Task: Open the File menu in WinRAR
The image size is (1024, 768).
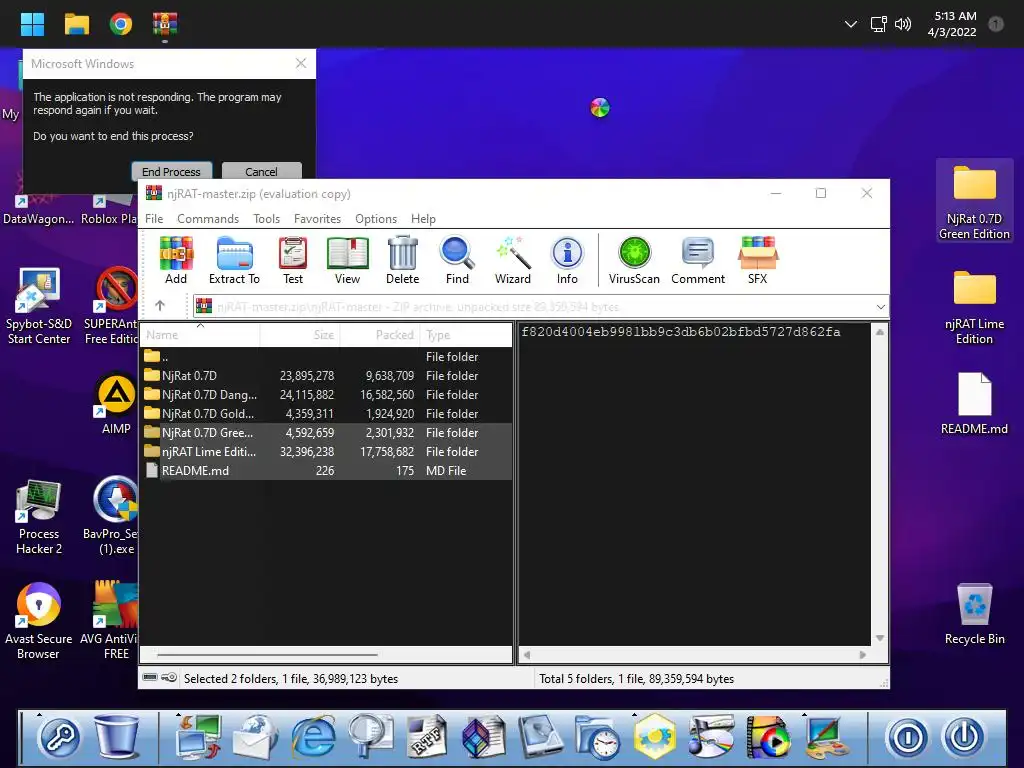Action: click(x=154, y=219)
